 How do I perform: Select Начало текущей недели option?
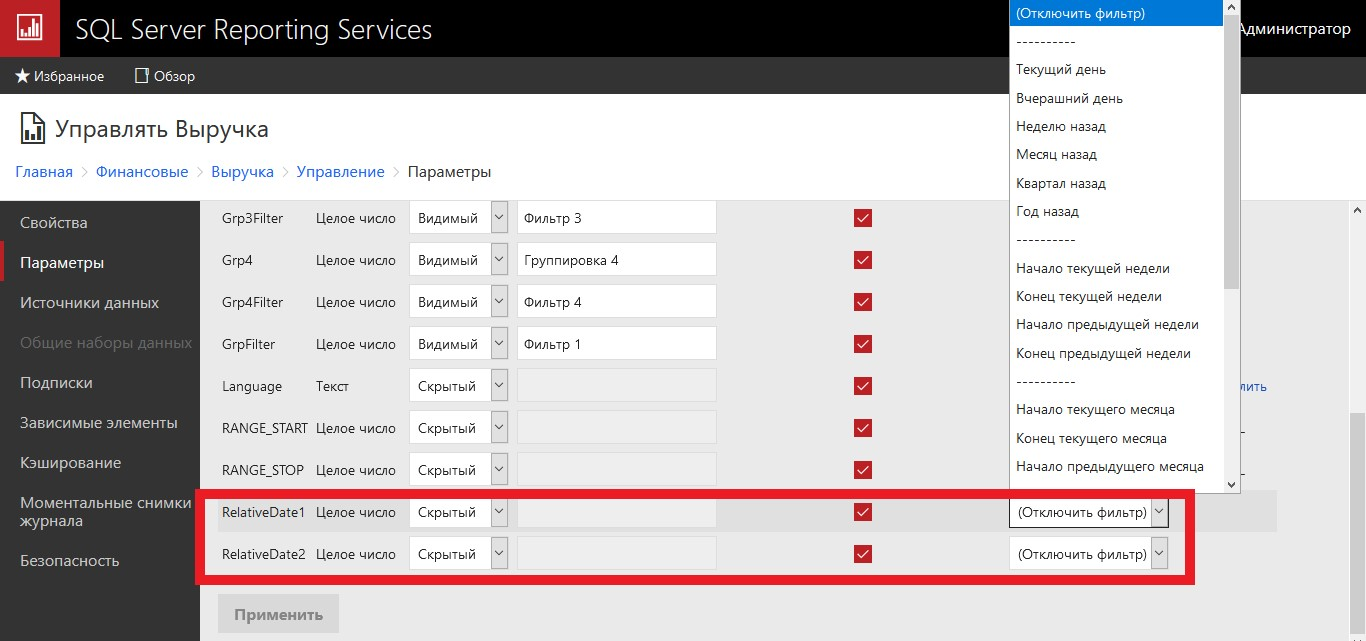[x=1116, y=268]
